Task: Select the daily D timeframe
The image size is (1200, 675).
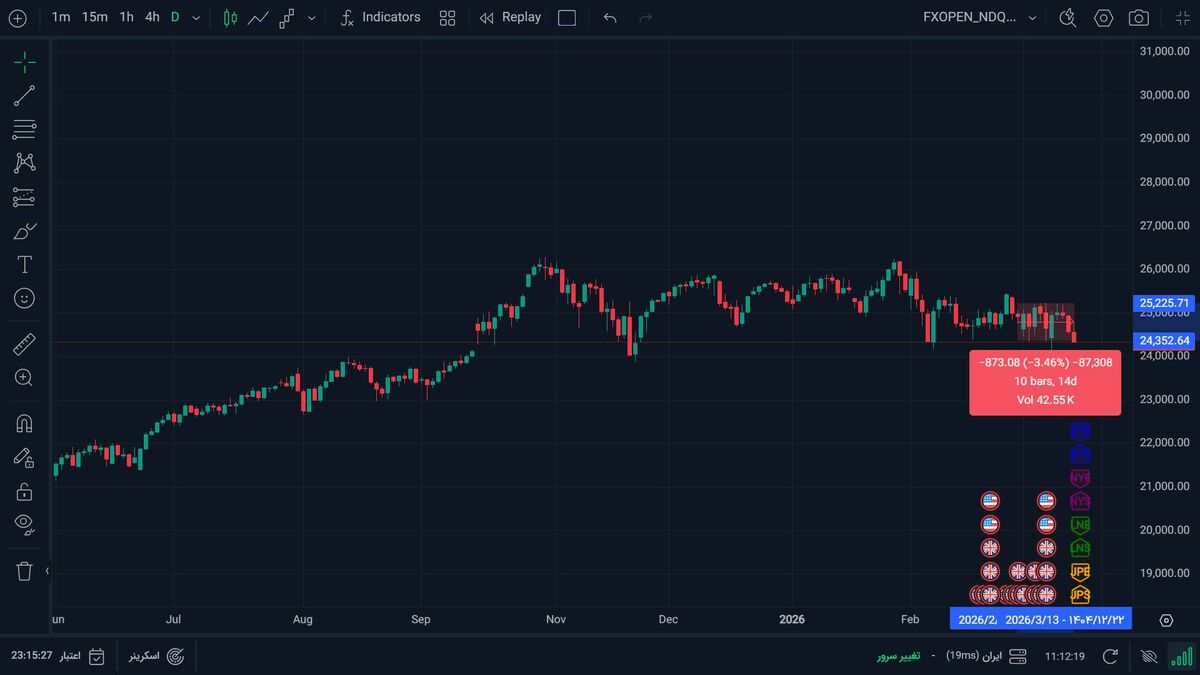Action: click(x=175, y=17)
